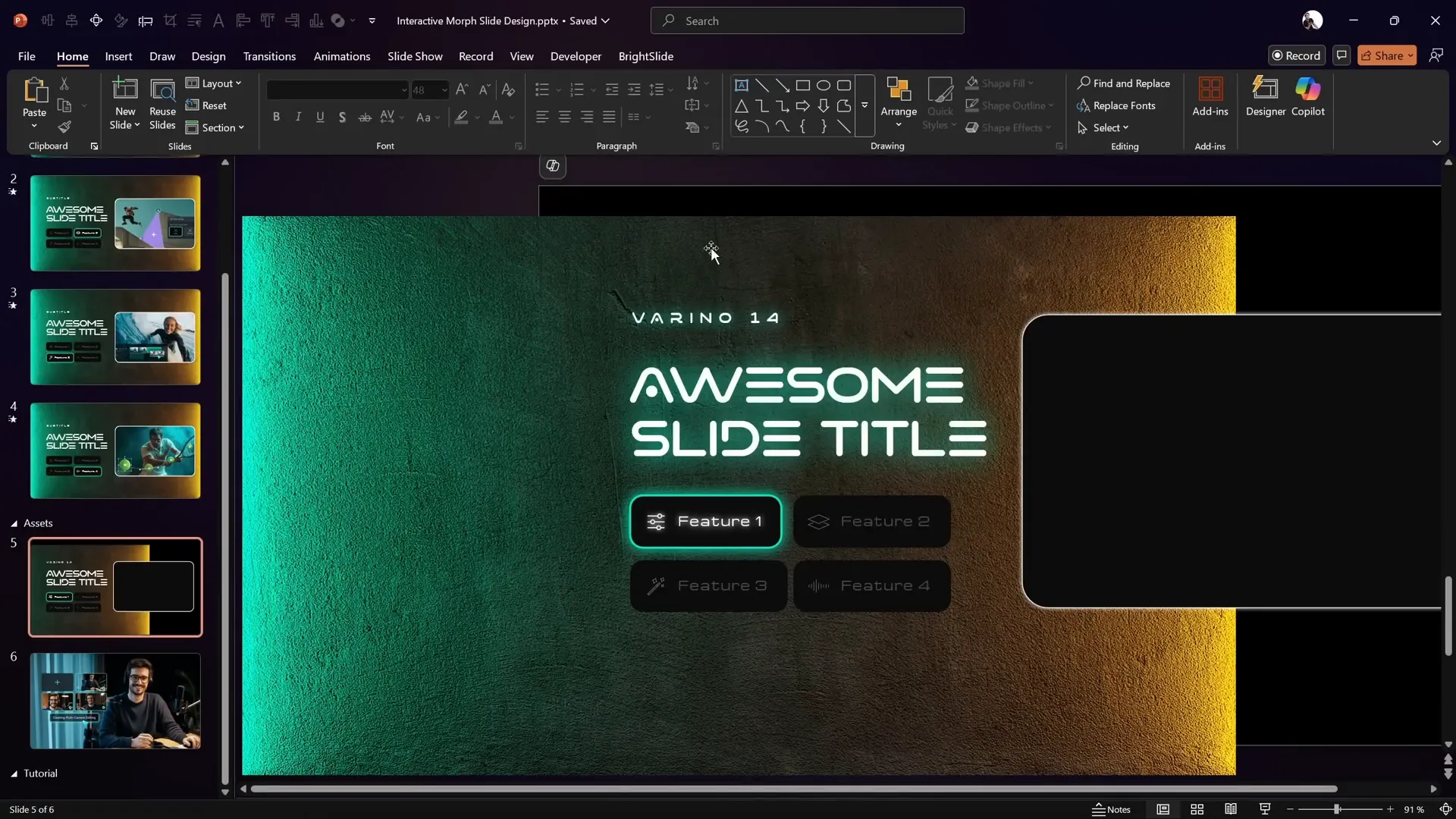This screenshot has width=1456, height=819.
Task: Switch to the BrightSlide tab
Action: point(645,56)
